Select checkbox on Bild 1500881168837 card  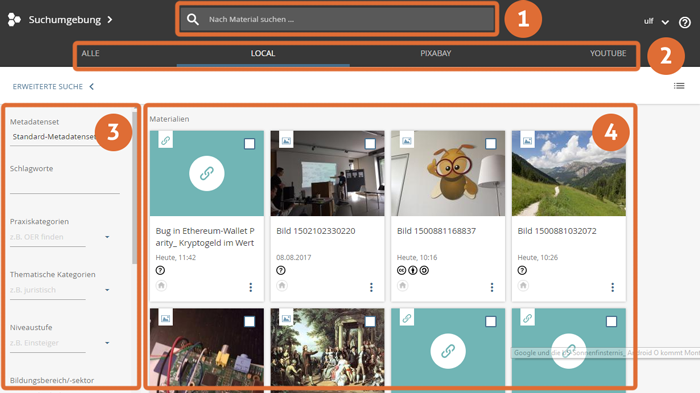pyautogui.click(x=491, y=144)
